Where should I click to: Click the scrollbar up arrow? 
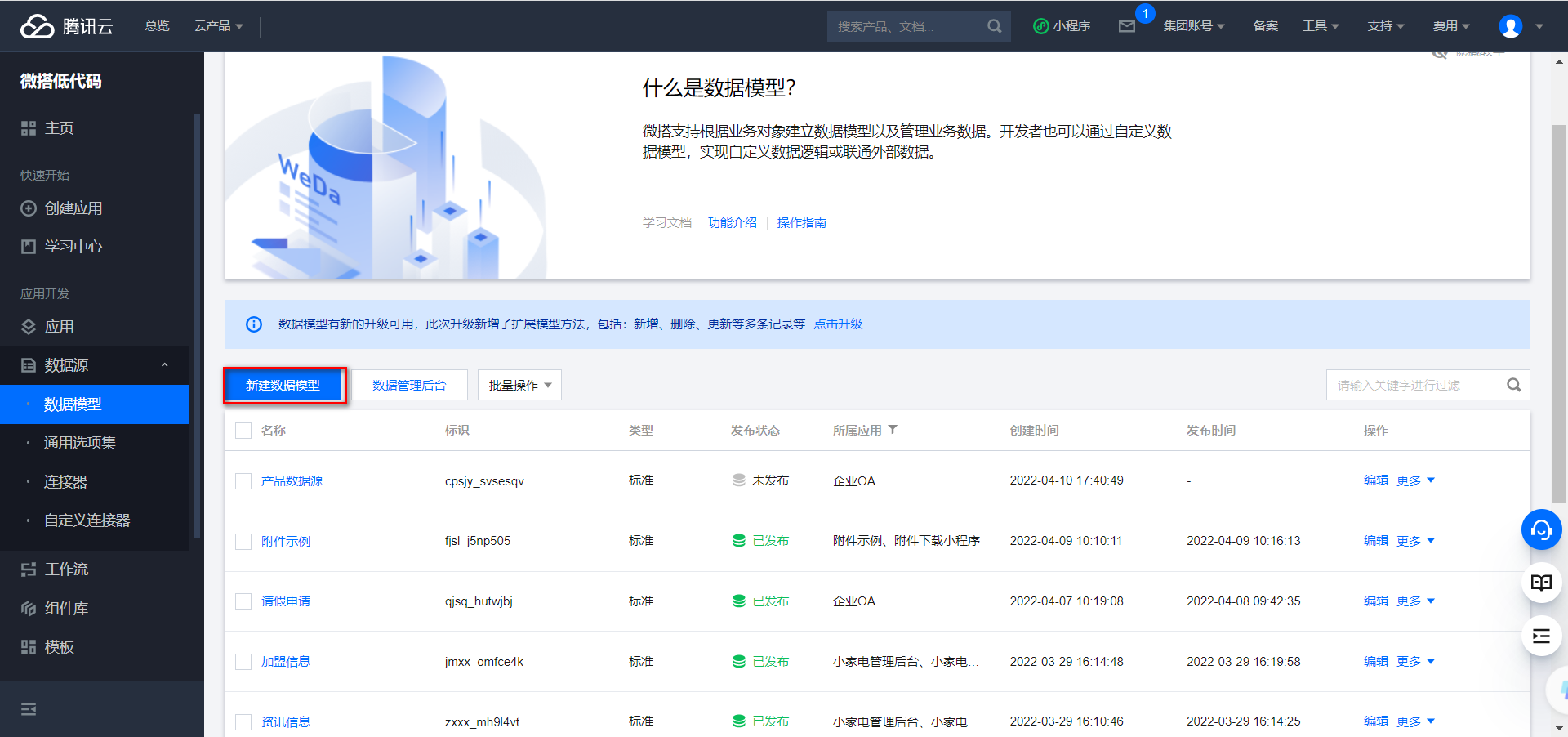(1559, 61)
